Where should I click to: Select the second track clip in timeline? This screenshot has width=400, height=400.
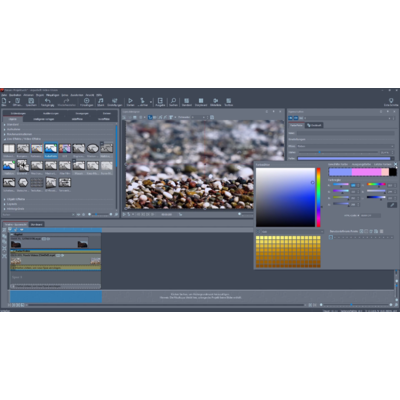(x=55, y=260)
